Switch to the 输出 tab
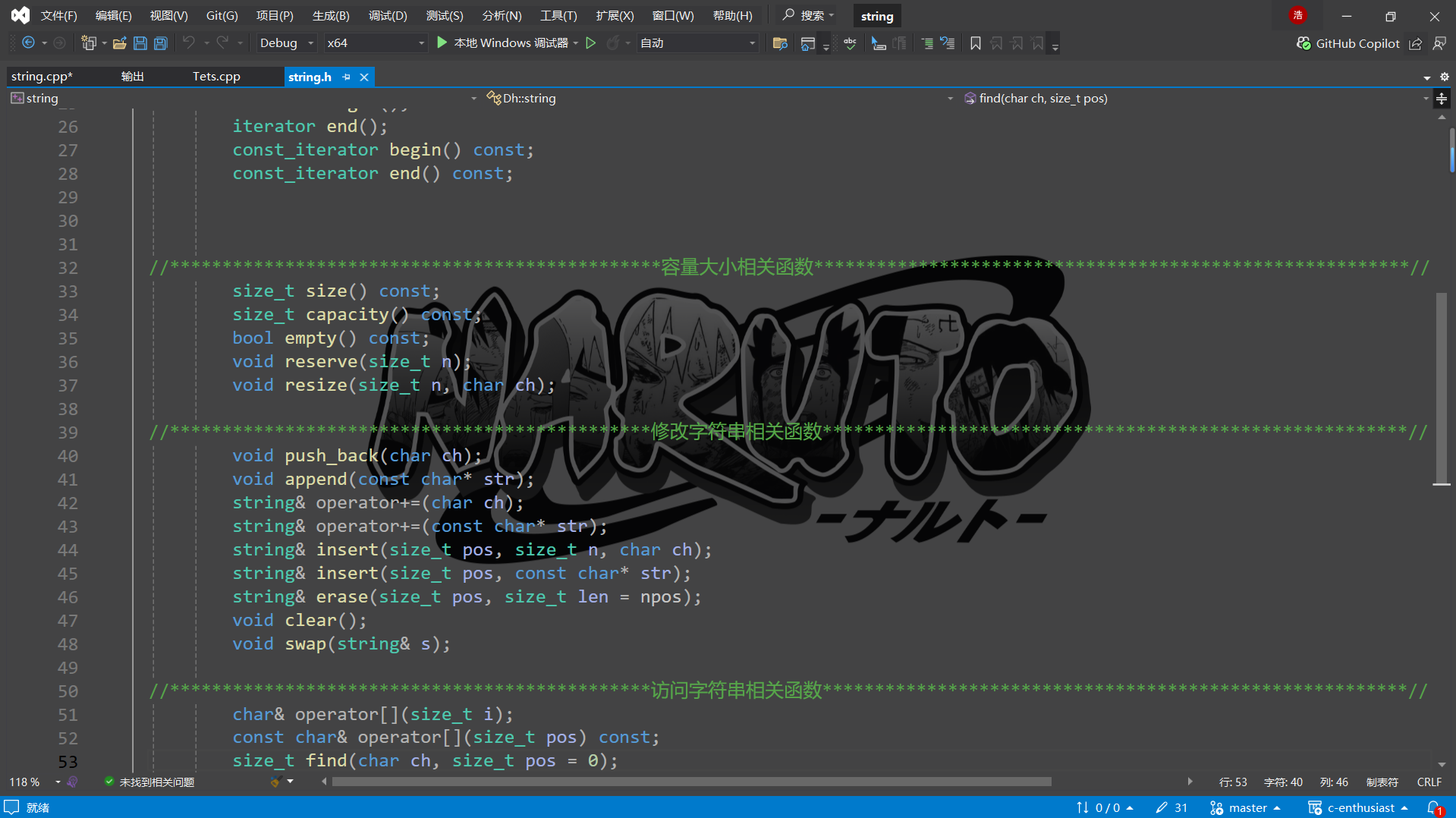Viewport: 1456px width, 818px height. 133,77
